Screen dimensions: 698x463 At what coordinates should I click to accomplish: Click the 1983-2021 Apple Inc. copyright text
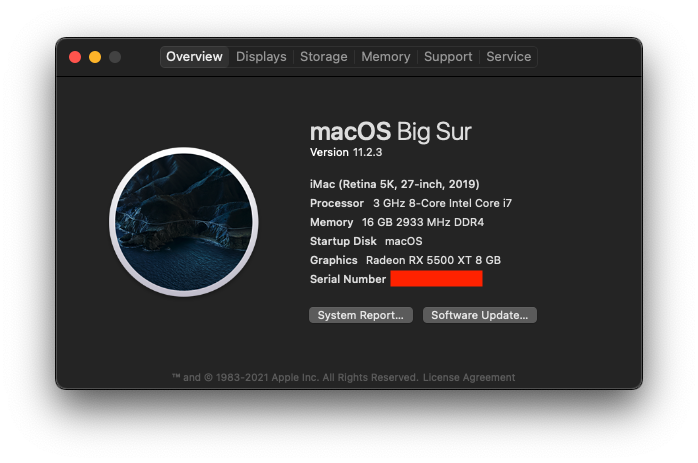click(x=295, y=378)
